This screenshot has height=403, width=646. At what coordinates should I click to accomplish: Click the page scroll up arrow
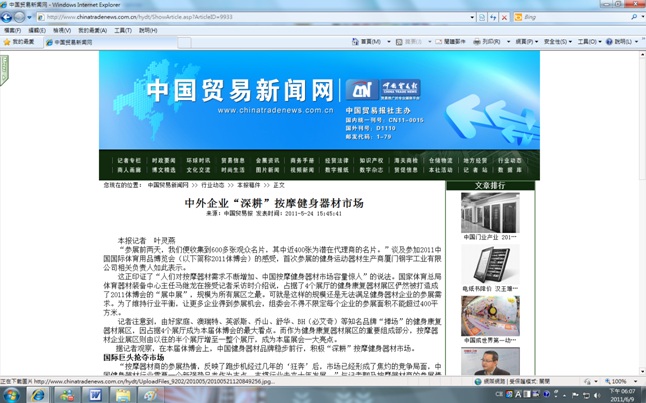(x=642, y=54)
